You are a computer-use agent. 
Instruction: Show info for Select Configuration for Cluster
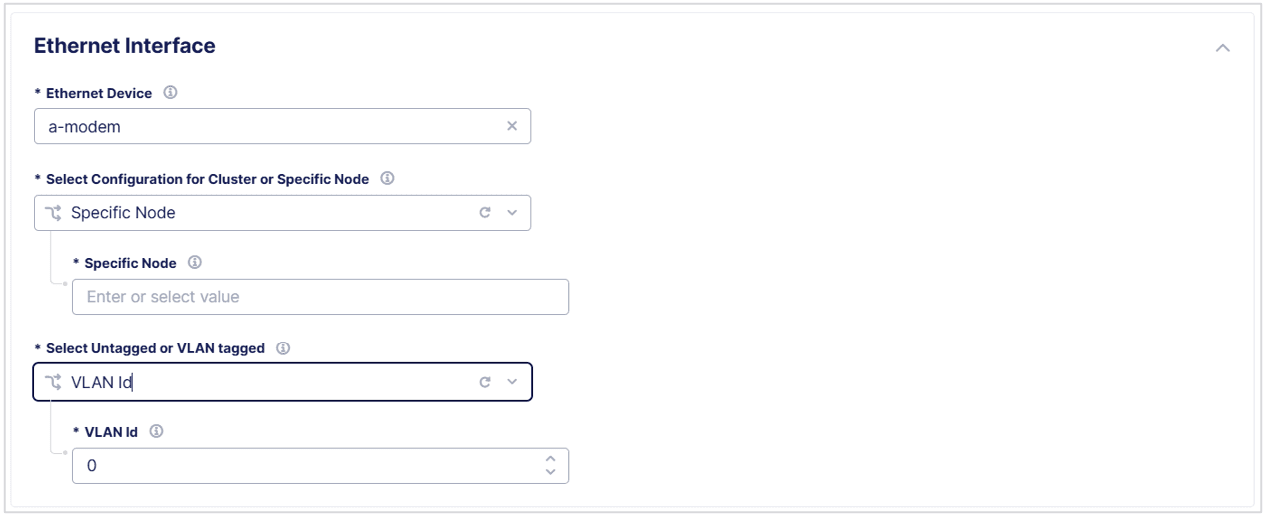(387, 180)
